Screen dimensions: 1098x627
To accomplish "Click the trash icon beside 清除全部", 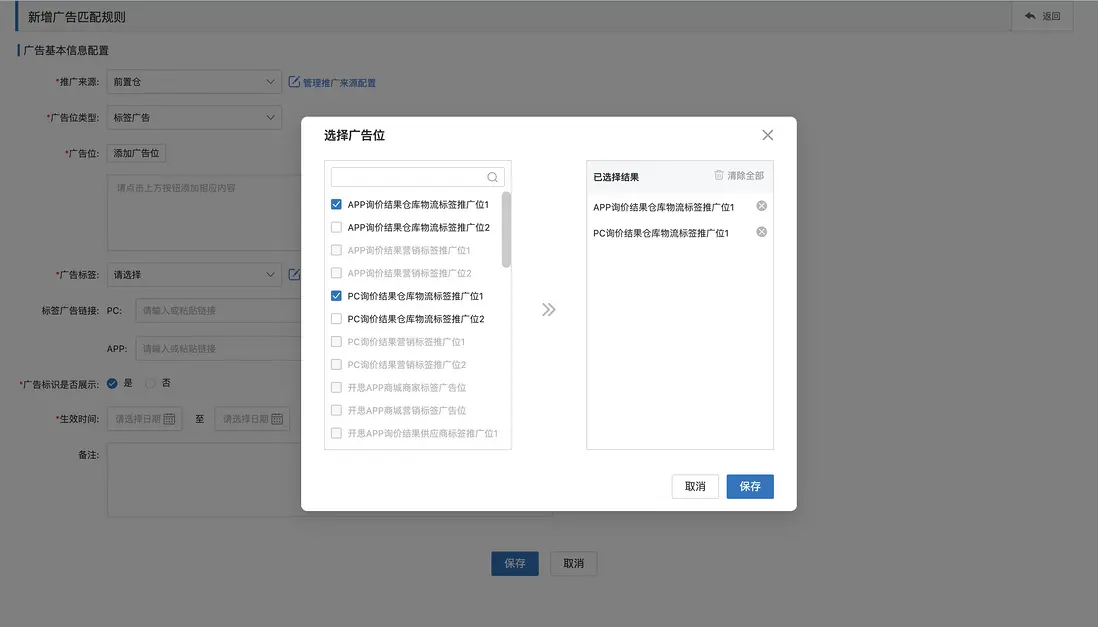I will point(718,175).
